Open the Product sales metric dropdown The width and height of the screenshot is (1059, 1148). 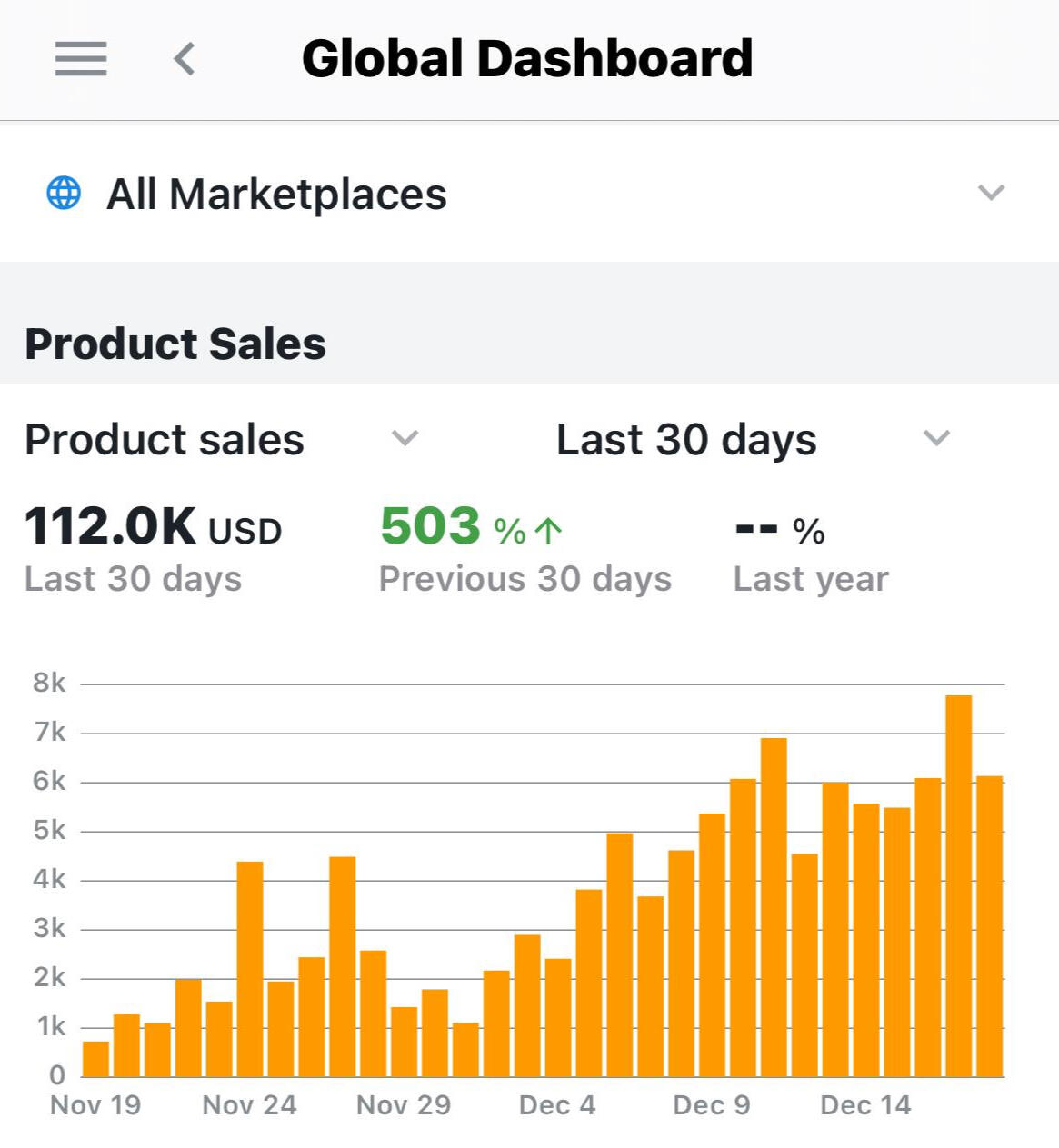pos(404,439)
